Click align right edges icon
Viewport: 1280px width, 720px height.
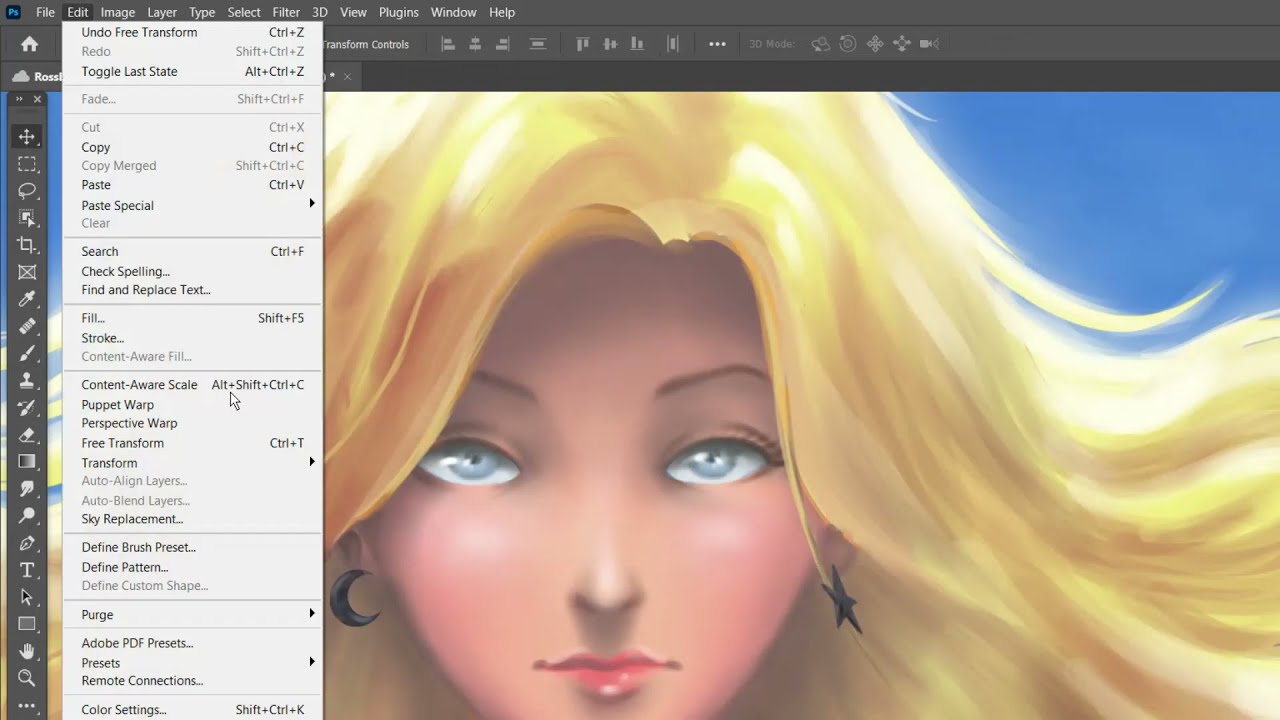tap(502, 44)
